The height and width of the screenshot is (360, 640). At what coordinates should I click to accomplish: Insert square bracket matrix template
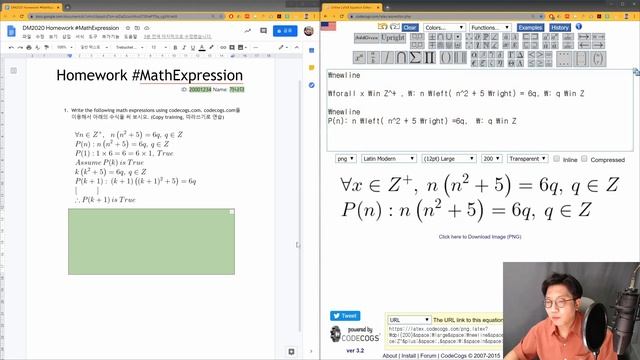(582, 59)
